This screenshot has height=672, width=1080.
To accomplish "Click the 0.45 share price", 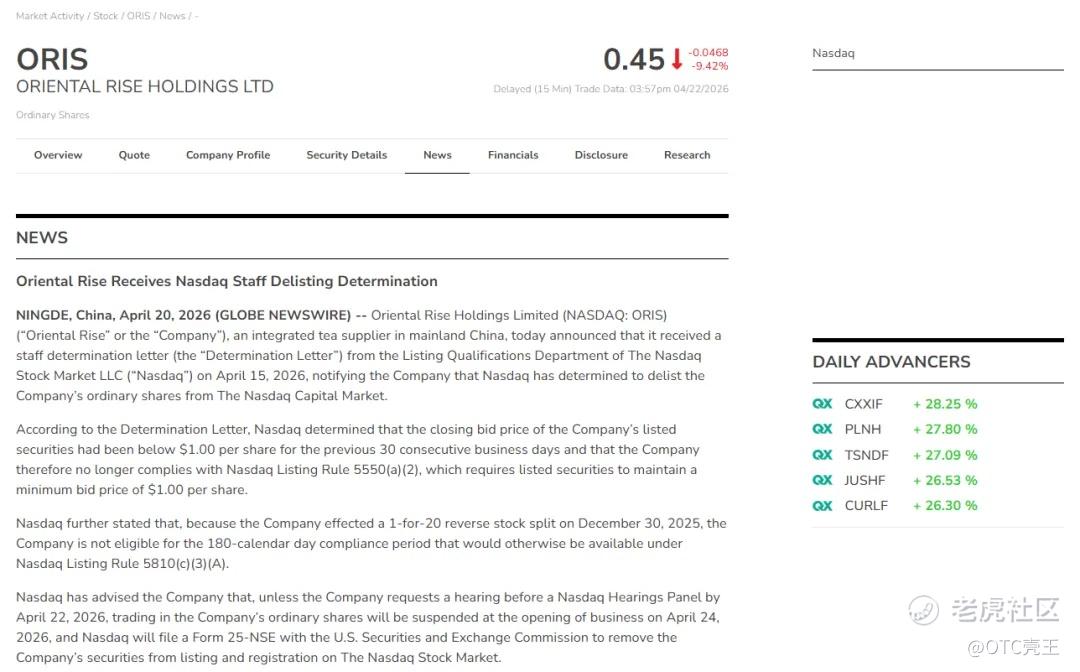I will click(634, 59).
